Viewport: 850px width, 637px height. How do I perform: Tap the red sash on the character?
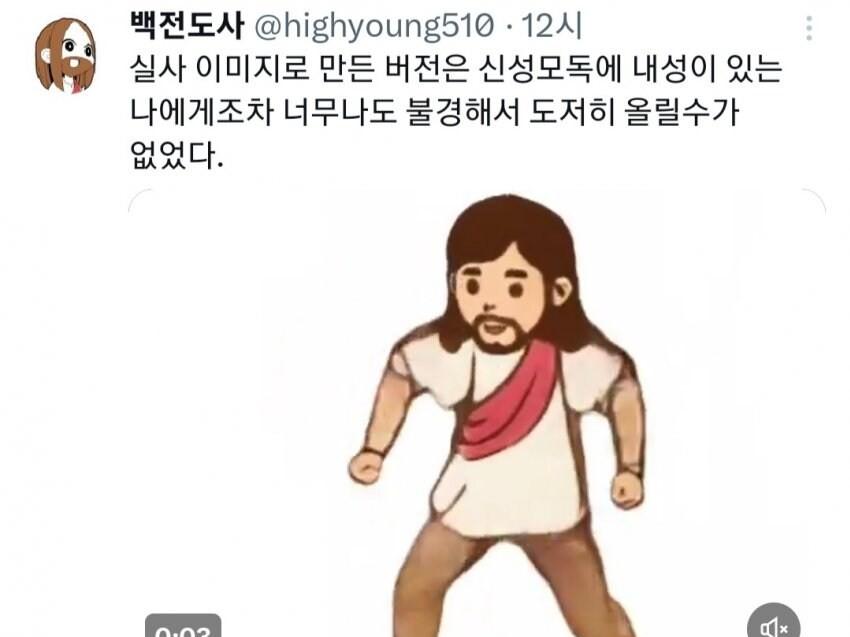pos(507,400)
